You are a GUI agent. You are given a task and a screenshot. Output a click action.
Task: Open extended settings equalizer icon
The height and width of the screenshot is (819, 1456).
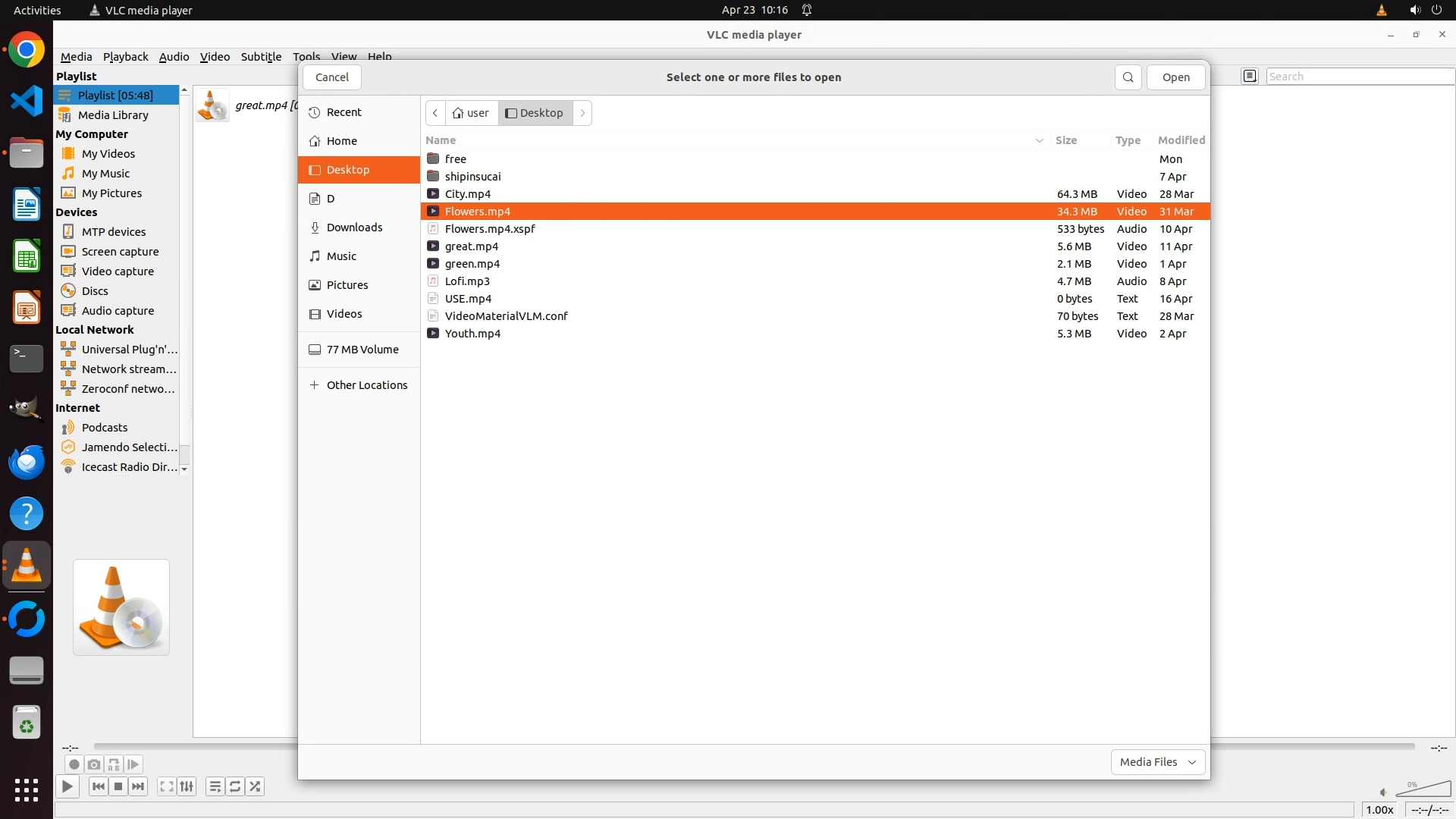coord(187,786)
